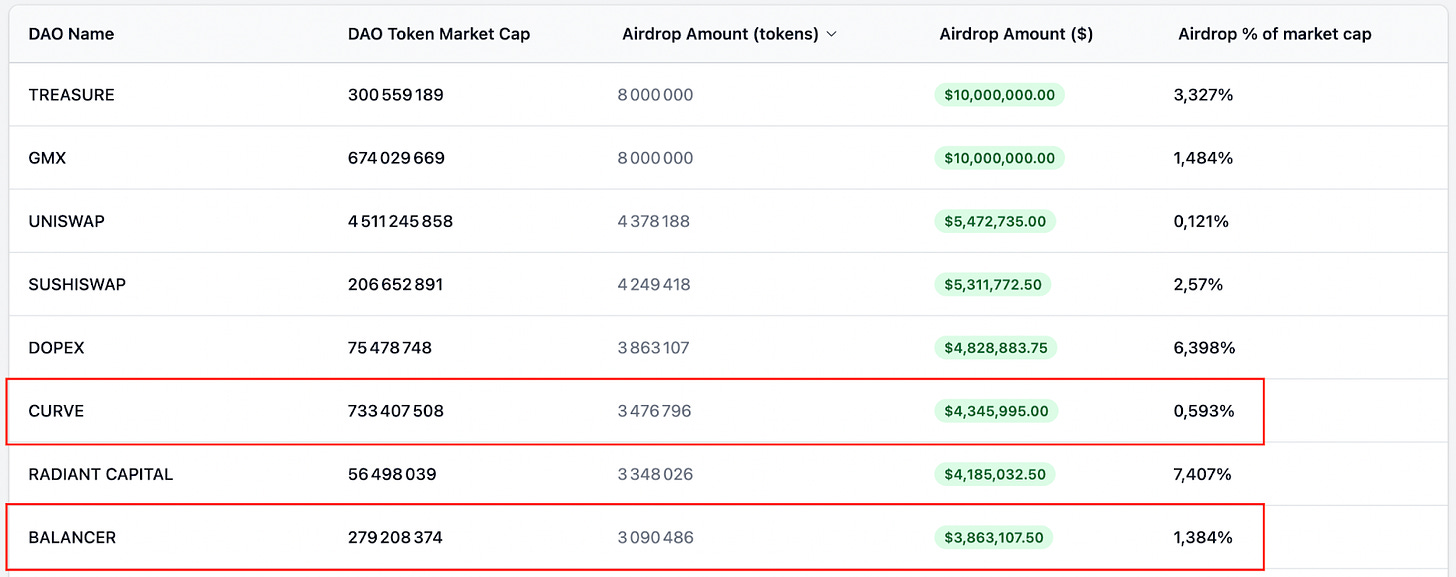Click market cap value 733 407 508
This screenshot has height=577, width=1456.
click(x=396, y=411)
